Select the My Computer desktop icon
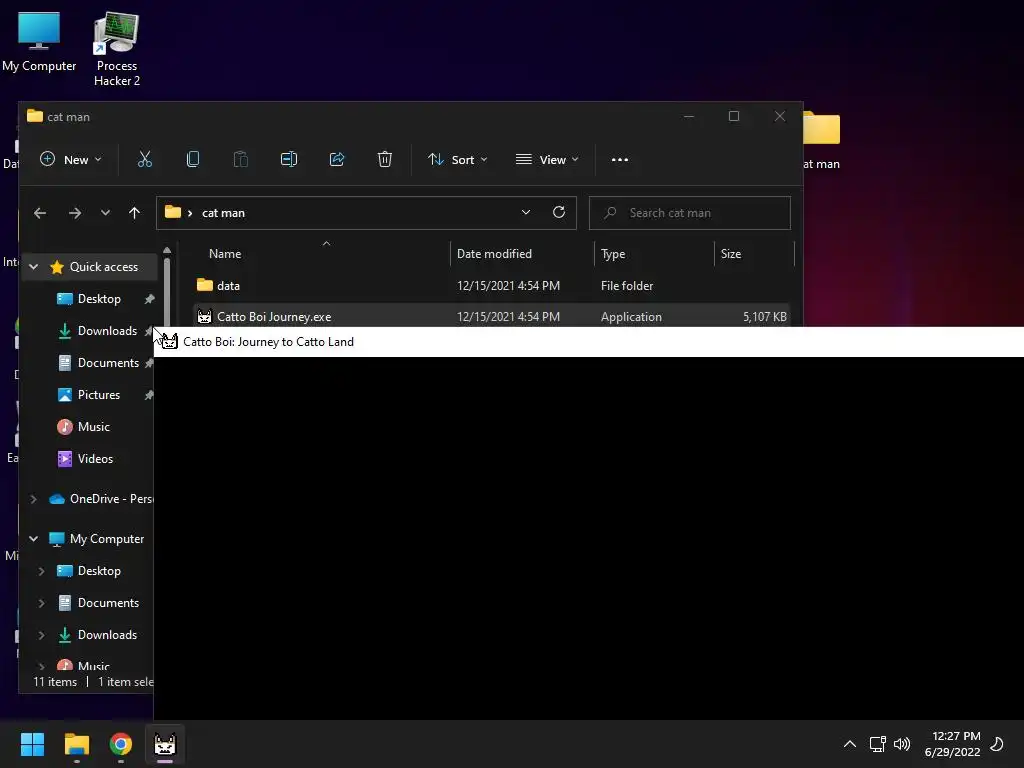 click(x=39, y=42)
